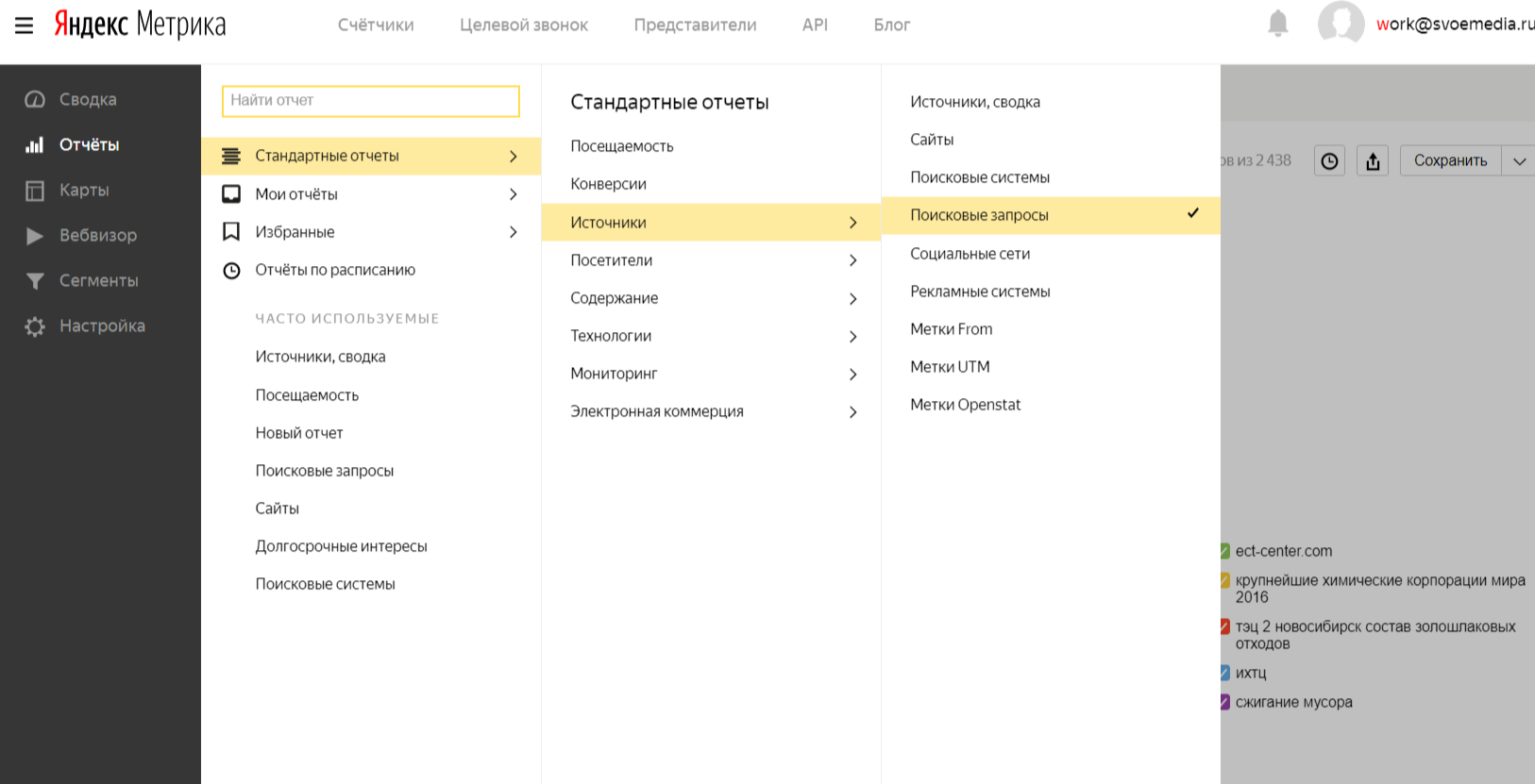The image size is (1535, 784).
Task: Open Представители in top navigation
Action: 695,25
